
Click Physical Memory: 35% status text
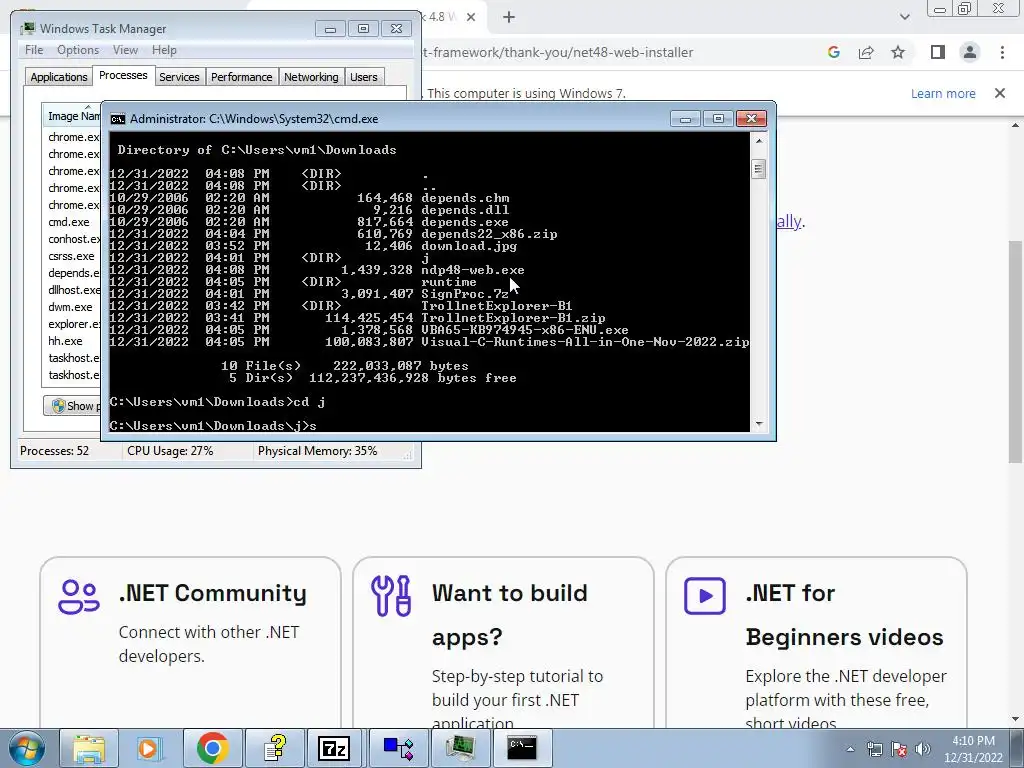(317, 451)
